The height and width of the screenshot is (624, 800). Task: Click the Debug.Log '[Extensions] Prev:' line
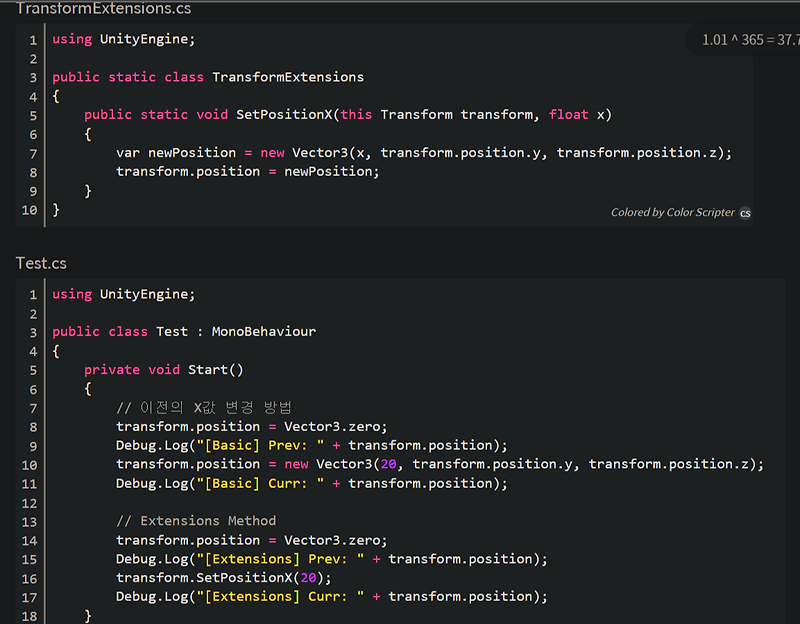pyautogui.click(x=332, y=559)
